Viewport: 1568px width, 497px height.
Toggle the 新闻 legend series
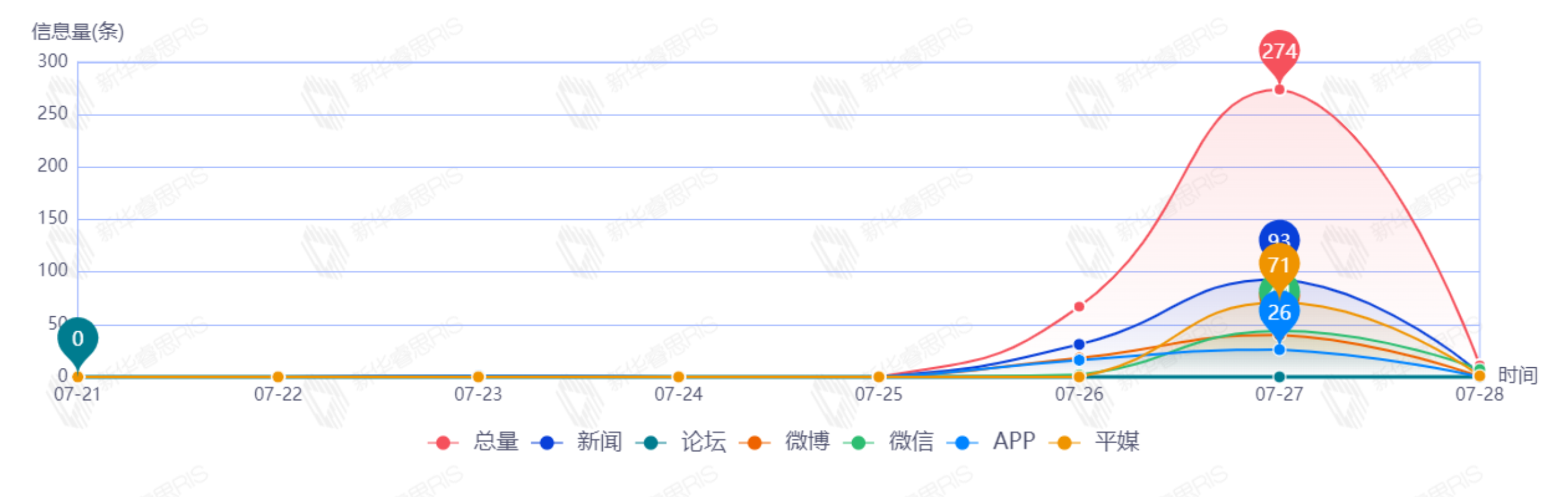(x=578, y=441)
